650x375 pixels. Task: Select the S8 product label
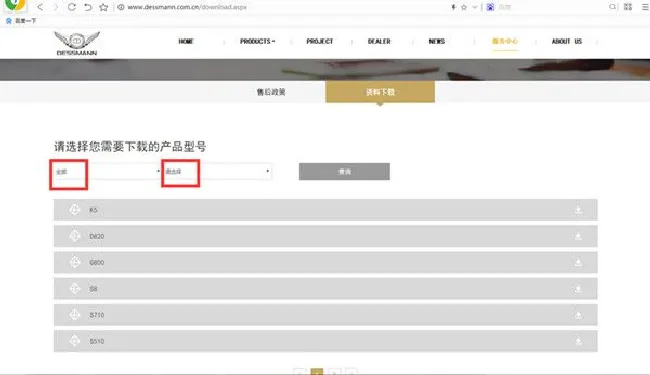[x=93, y=289]
